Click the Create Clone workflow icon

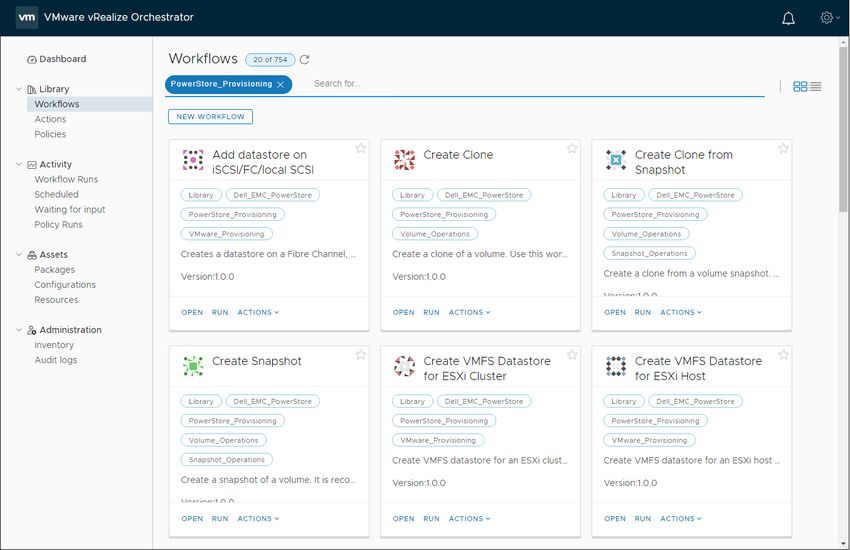coord(404,160)
